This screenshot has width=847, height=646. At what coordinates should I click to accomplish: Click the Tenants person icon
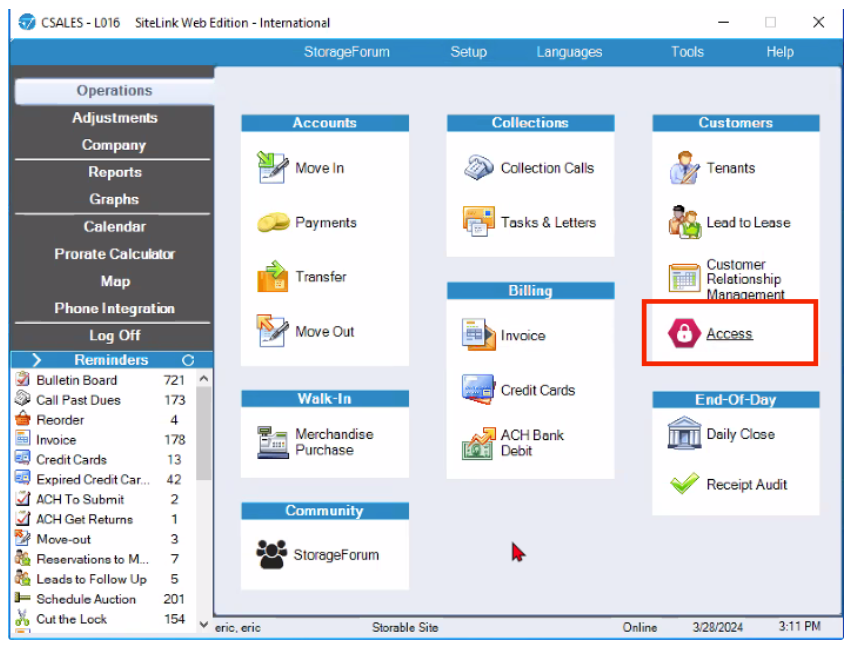684,167
